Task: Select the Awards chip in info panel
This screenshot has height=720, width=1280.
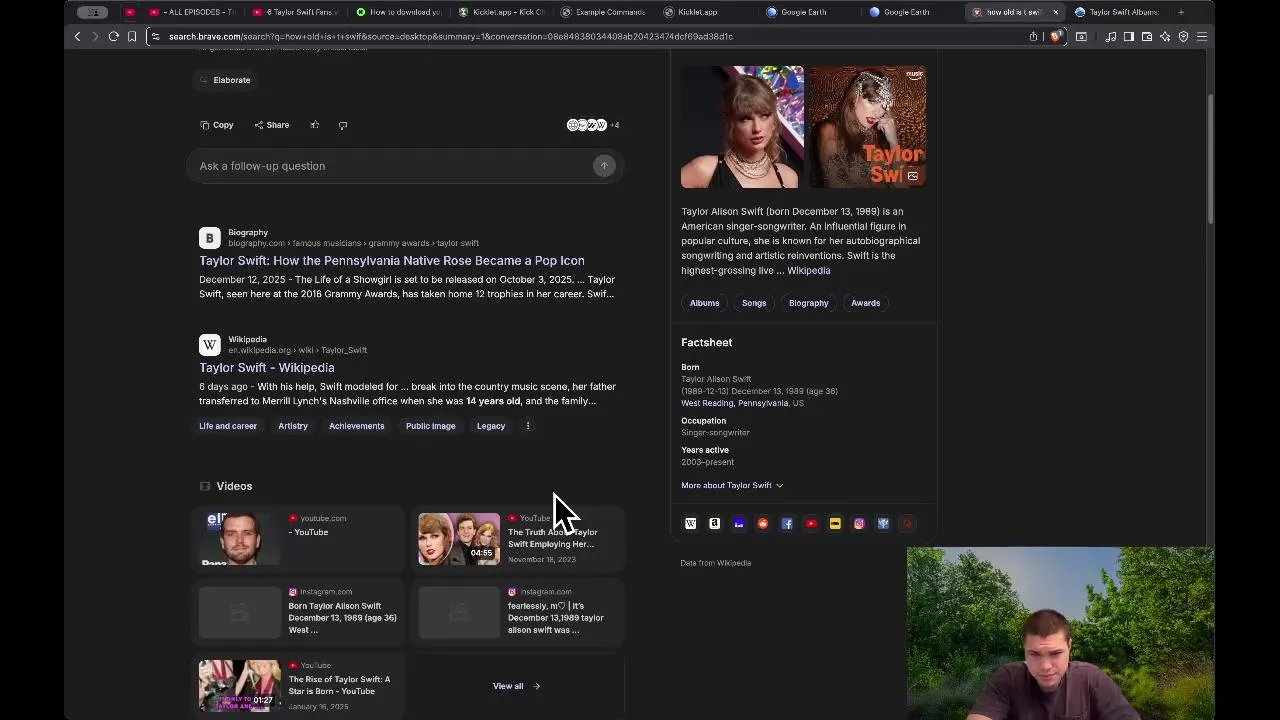Action: (866, 303)
